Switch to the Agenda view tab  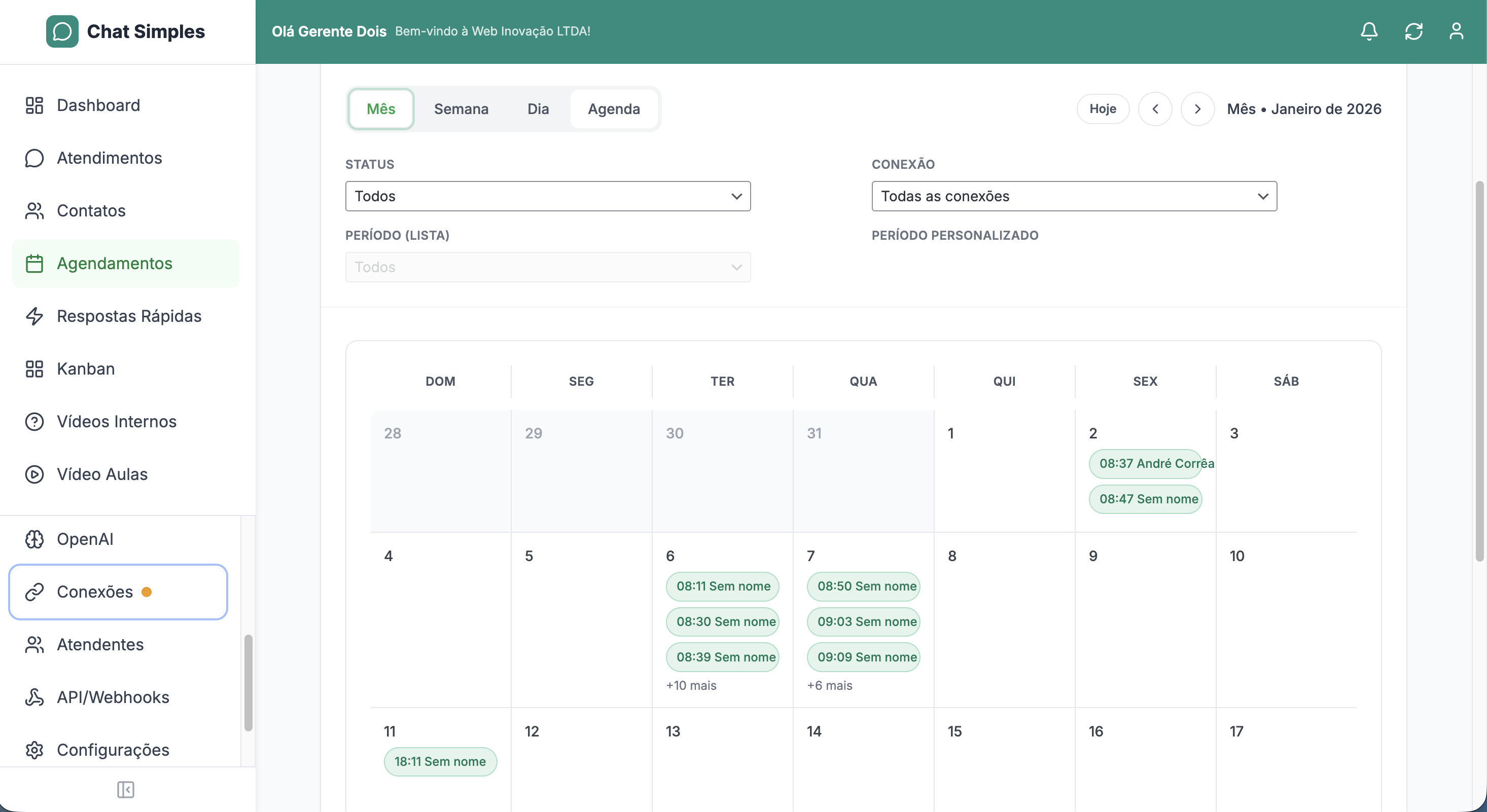[x=614, y=108]
